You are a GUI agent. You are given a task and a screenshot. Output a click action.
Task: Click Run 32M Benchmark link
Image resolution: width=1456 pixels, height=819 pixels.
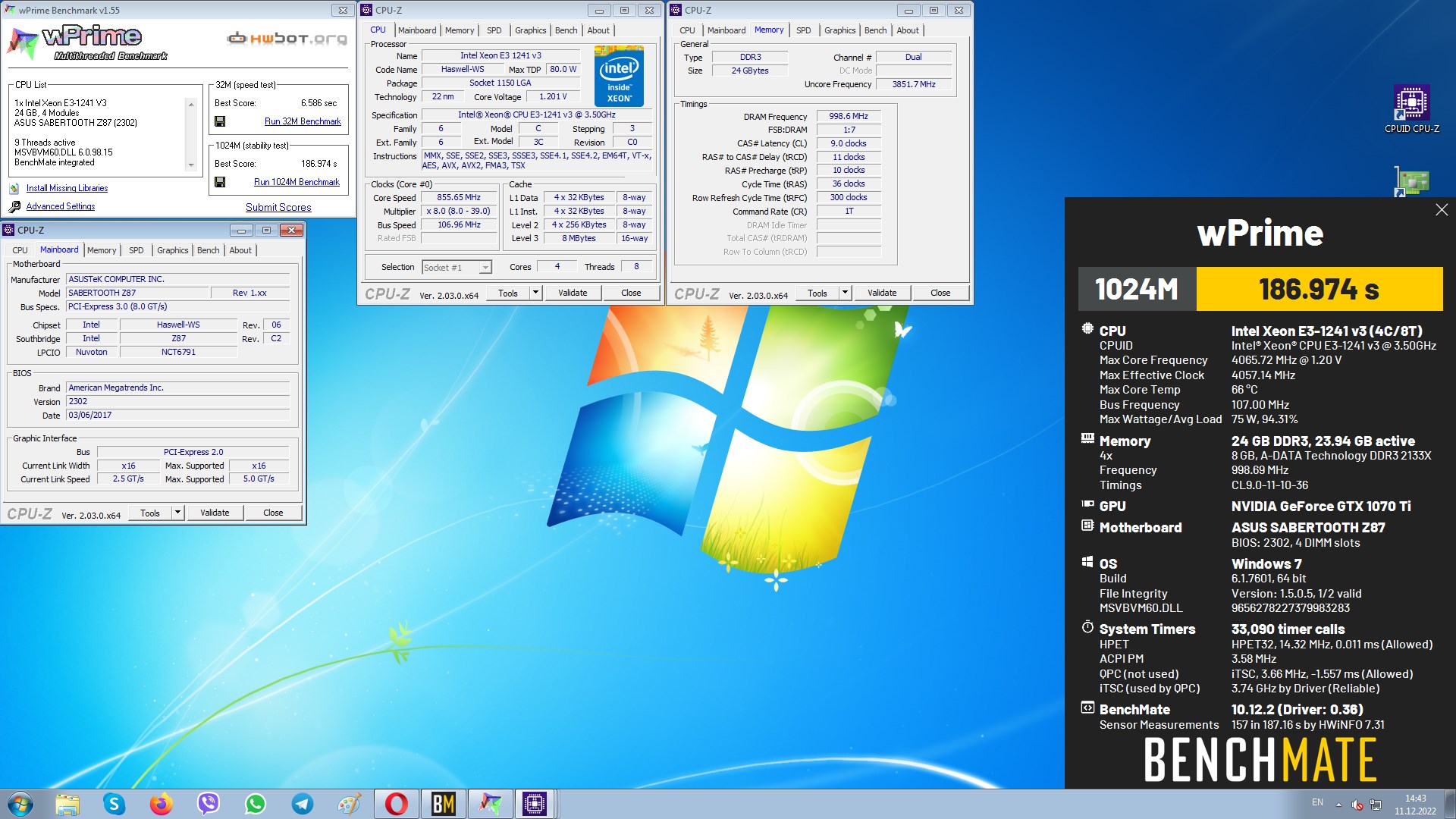[303, 121]
